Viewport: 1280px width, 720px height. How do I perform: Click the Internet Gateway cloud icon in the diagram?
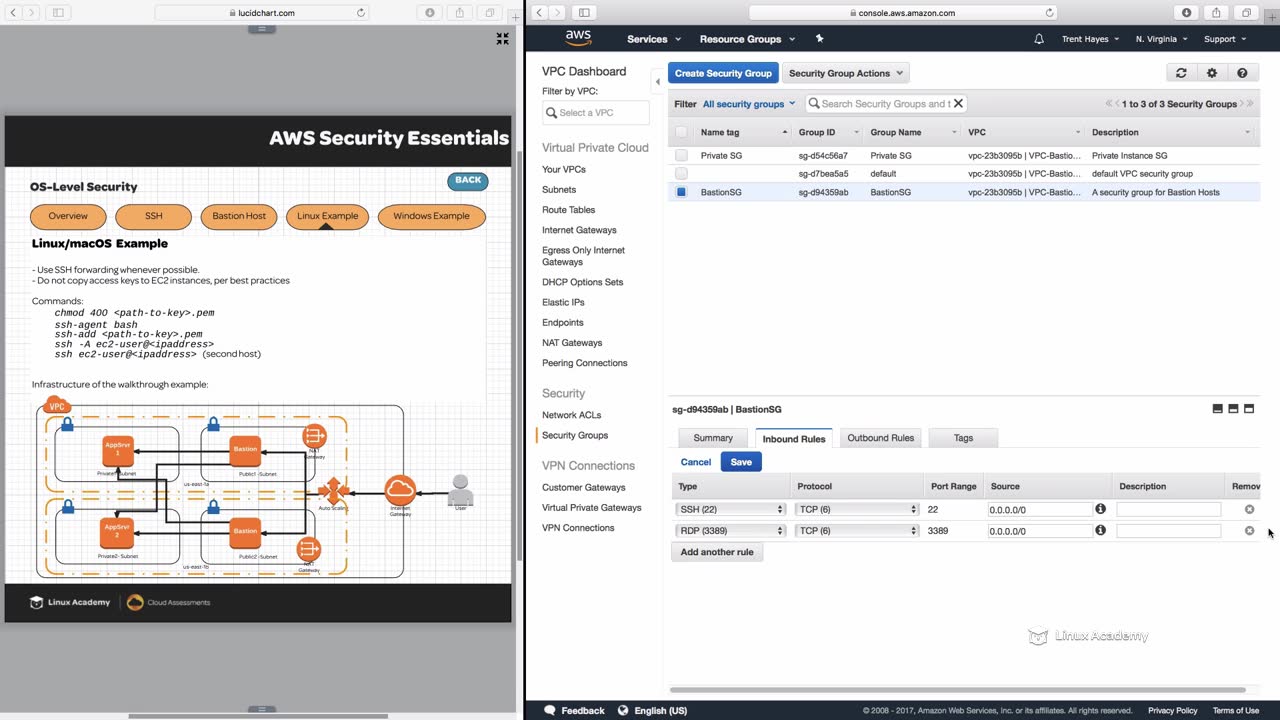click(x=400, y=491)
